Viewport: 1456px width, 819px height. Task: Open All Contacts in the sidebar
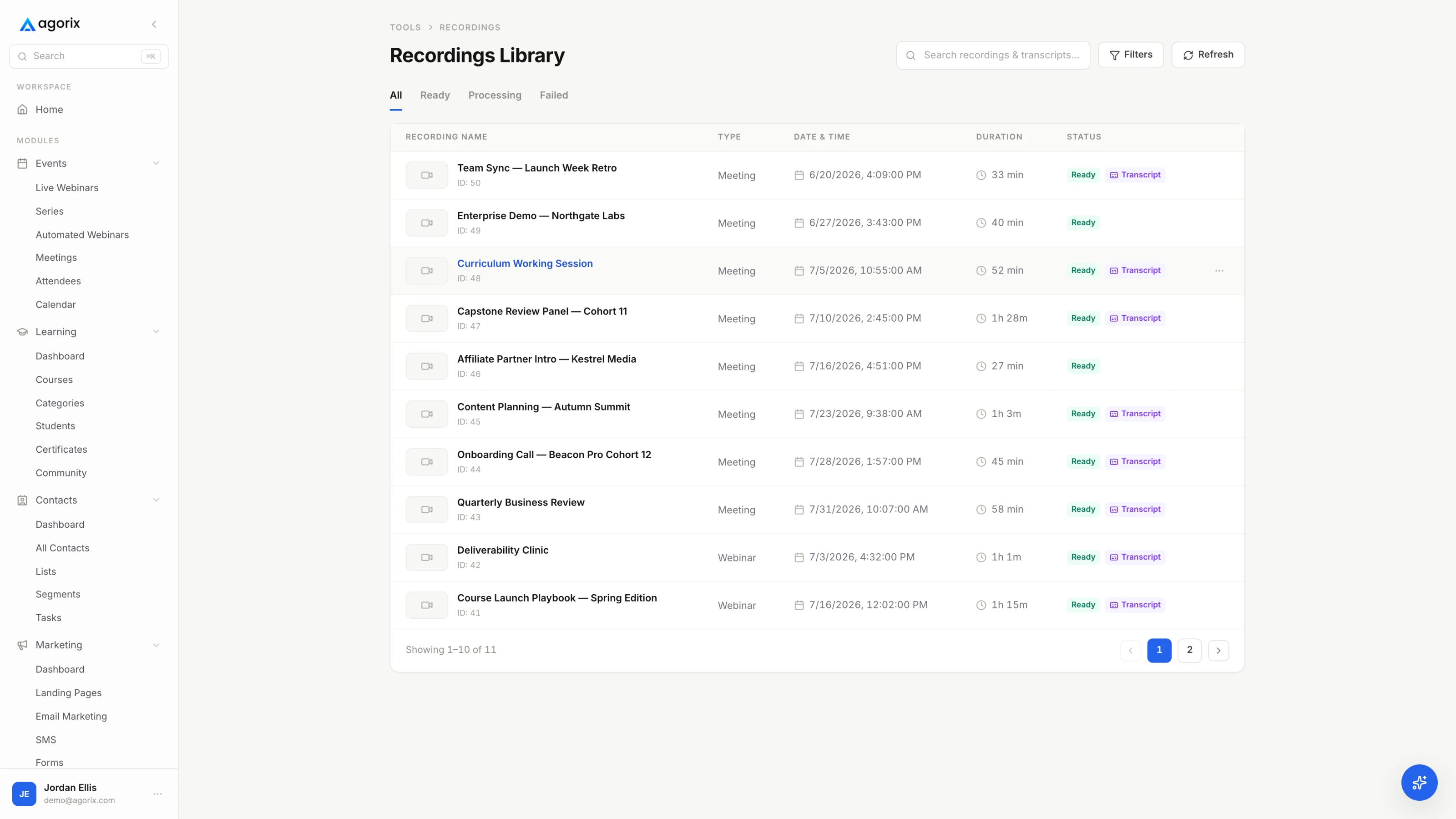point(62,548)
